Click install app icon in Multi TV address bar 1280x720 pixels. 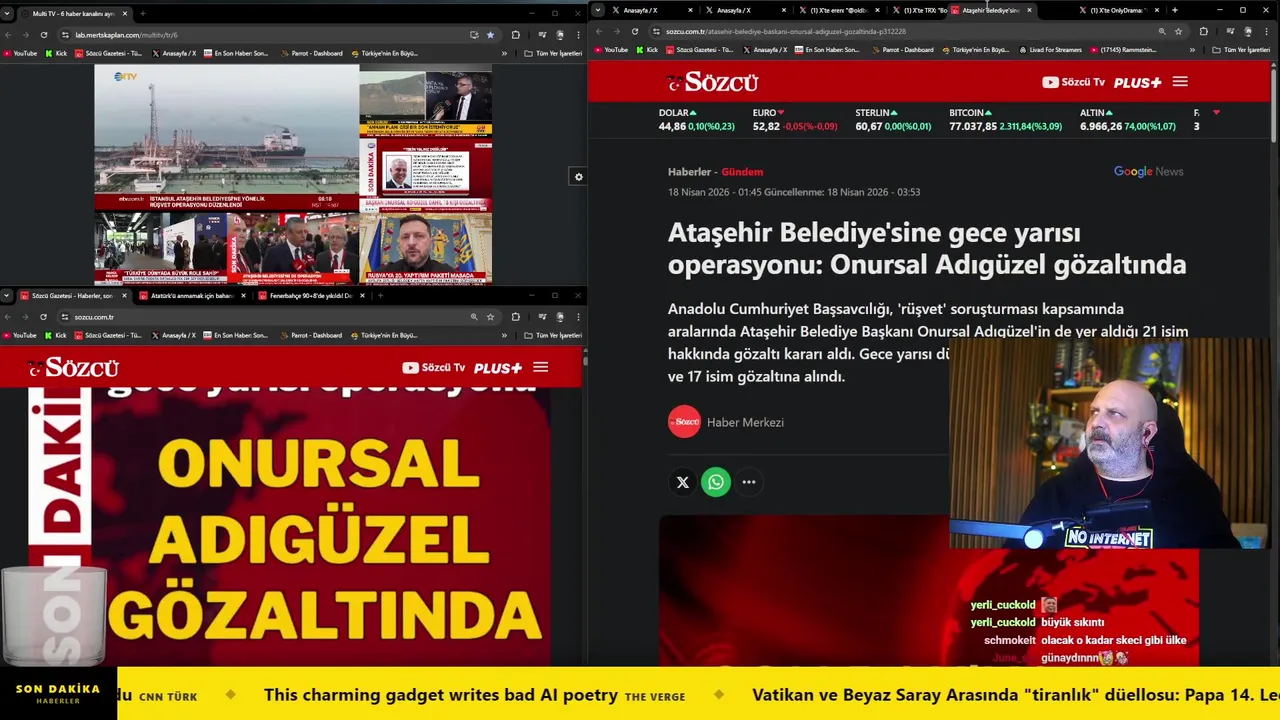point(474,35)
